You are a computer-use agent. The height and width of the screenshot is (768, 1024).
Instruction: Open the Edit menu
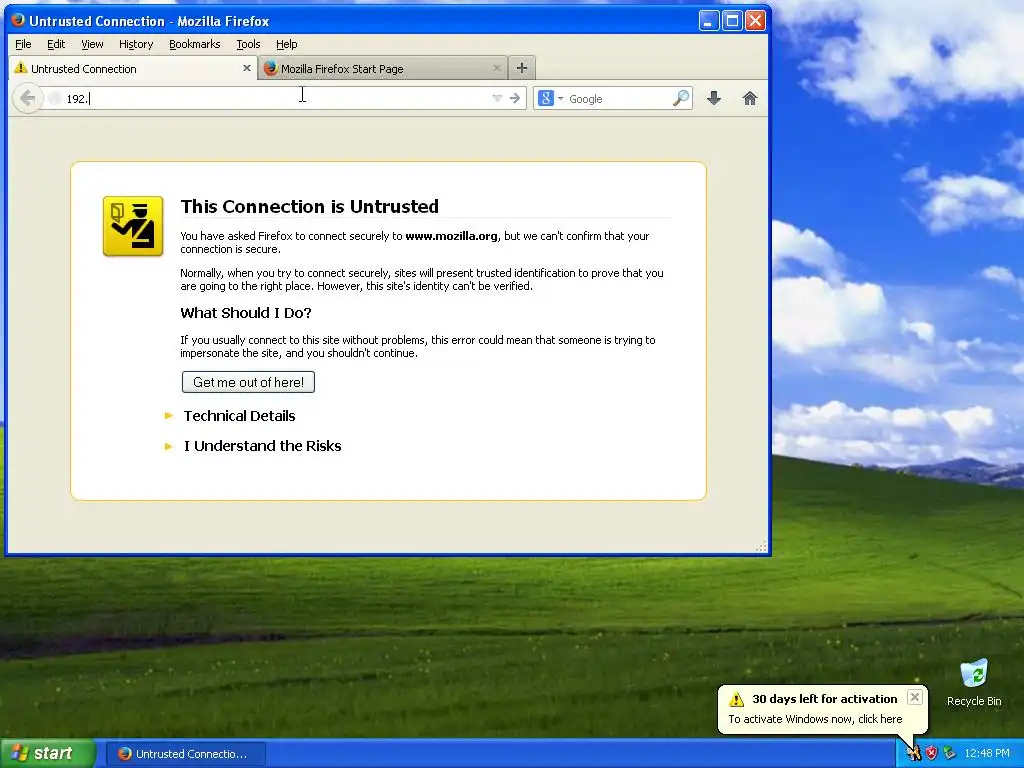(56, 44)
